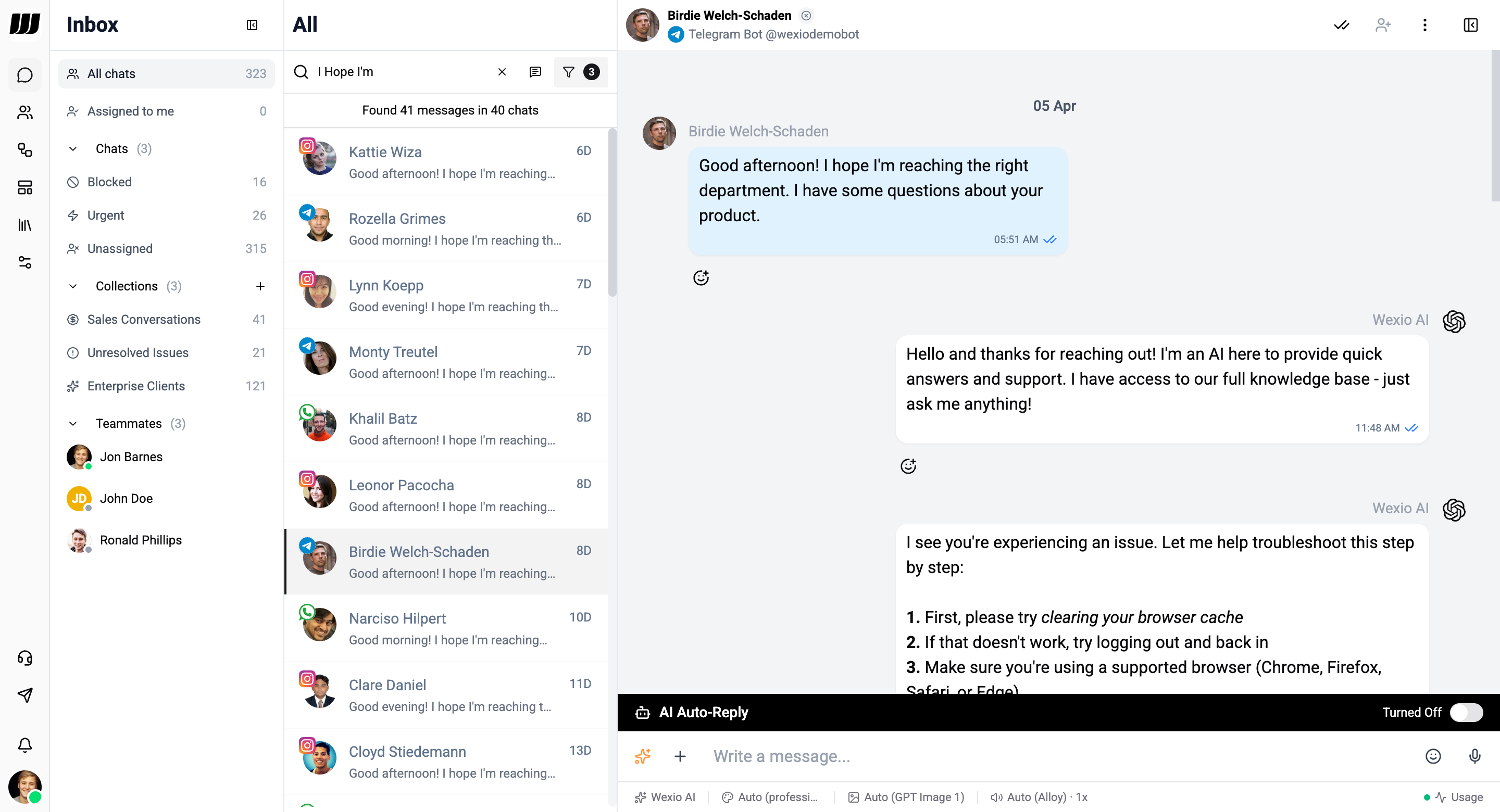1500x812 pixels.
Task: Open the emoji picker next to message input
Action: tap(1433, 756)
